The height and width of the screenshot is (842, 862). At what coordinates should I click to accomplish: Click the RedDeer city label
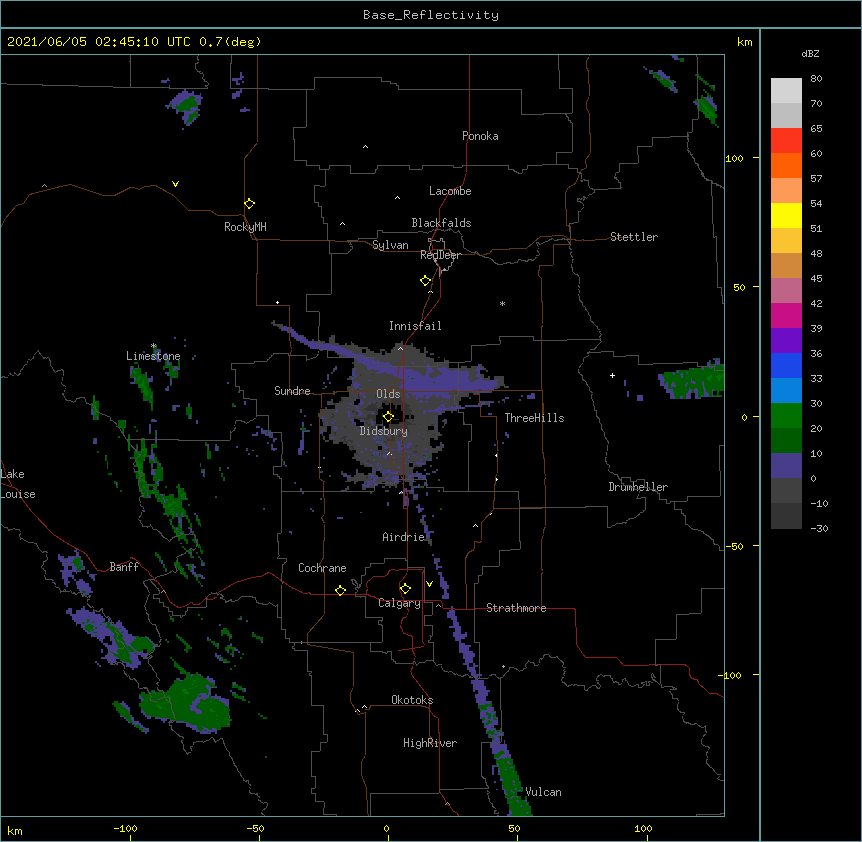[x=440, y=255]
